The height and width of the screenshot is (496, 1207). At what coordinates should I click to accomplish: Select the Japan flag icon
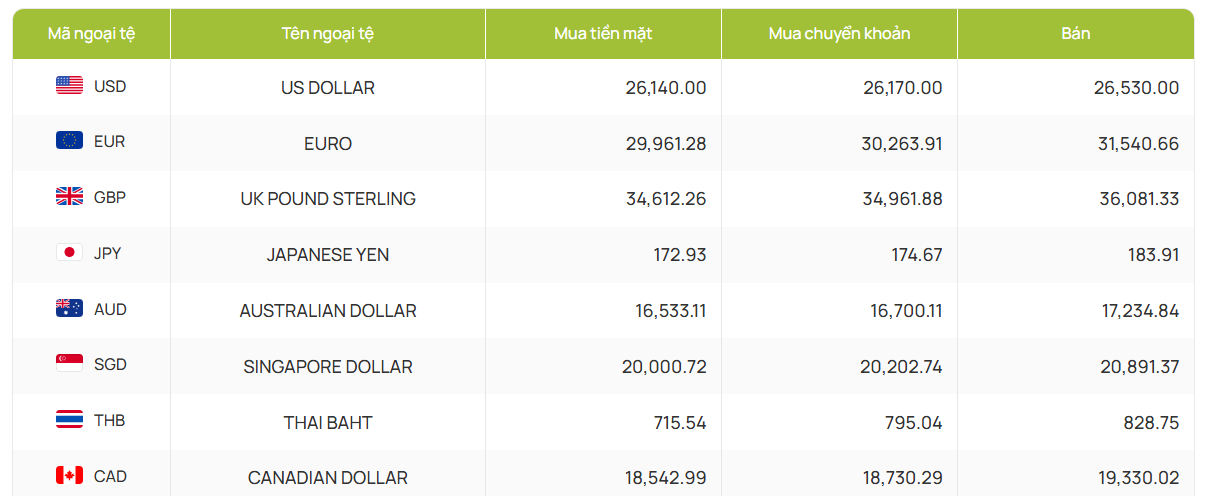point(69,253)
